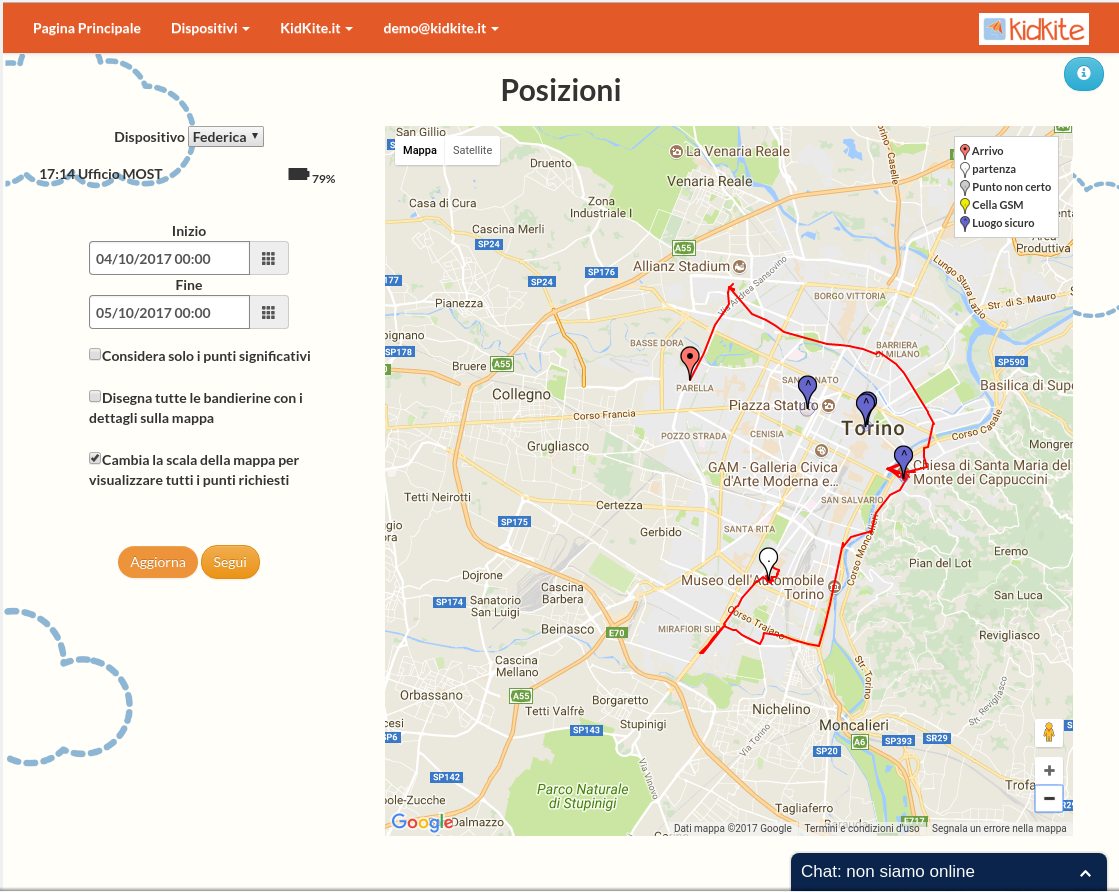Screen dimensions: 1119x892
Task: Click the blue safe-place marker near Piazza Statuto
Action: [x=807, y=391]
